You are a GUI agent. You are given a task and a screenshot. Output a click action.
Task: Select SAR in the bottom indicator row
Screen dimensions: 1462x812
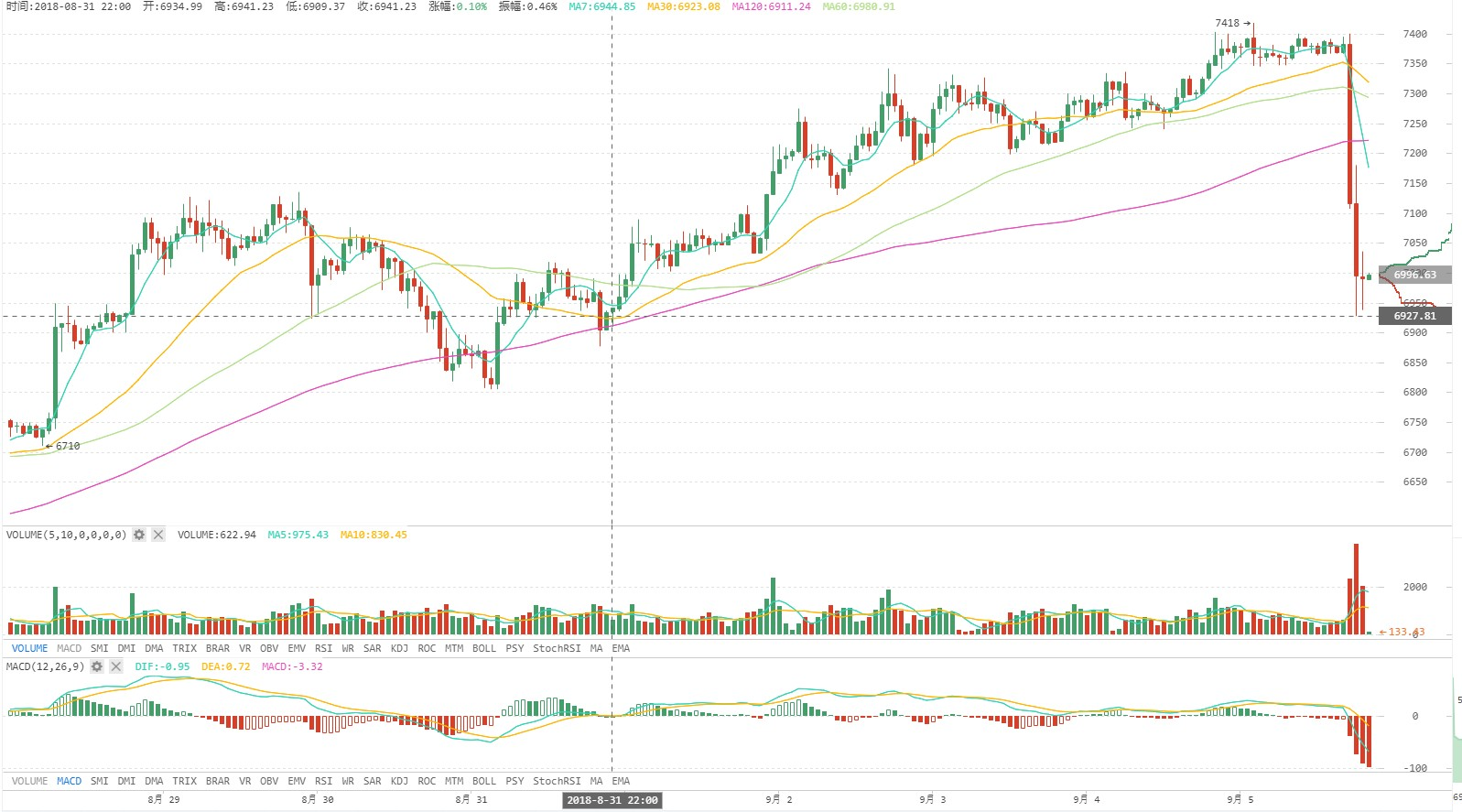[x=372, y=781]
